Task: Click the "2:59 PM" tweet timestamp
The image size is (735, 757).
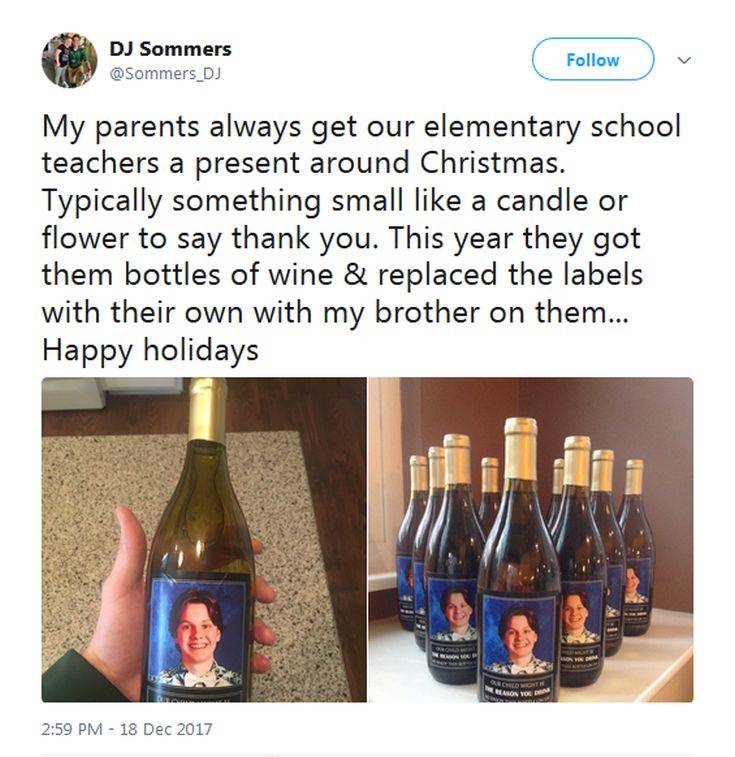Action: point(75,729)
